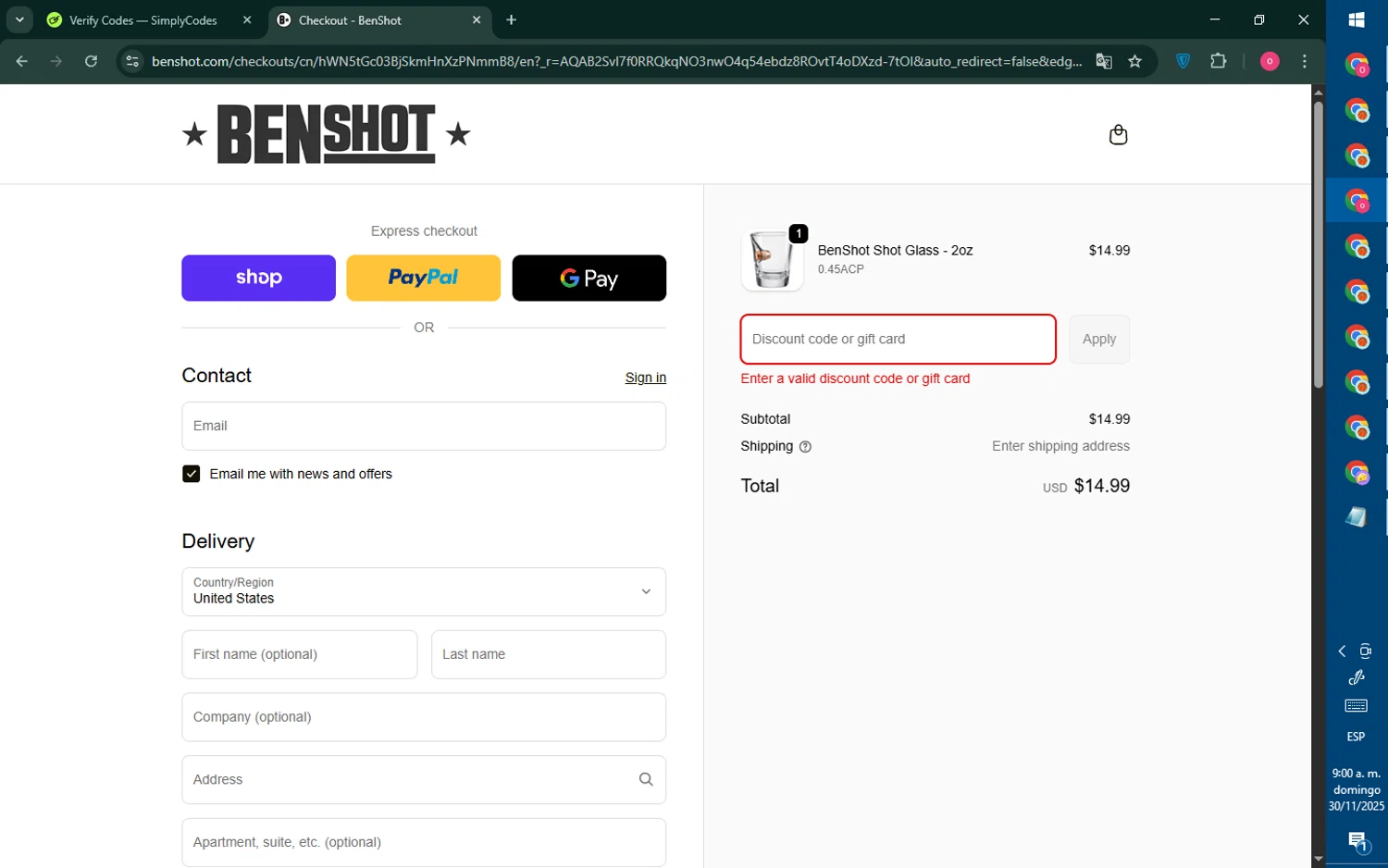
Task: Click the Sign in link
Action: (x=645, y=378)
